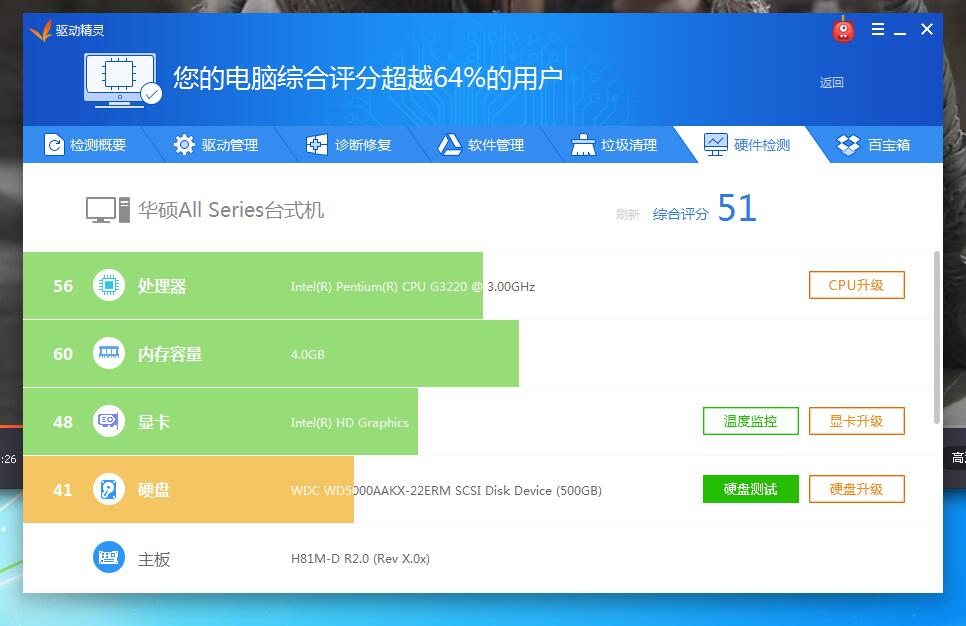966x626 pixels.
Task: Click the 百宝箱 boxes icon
Action: (x=848, y=145)
